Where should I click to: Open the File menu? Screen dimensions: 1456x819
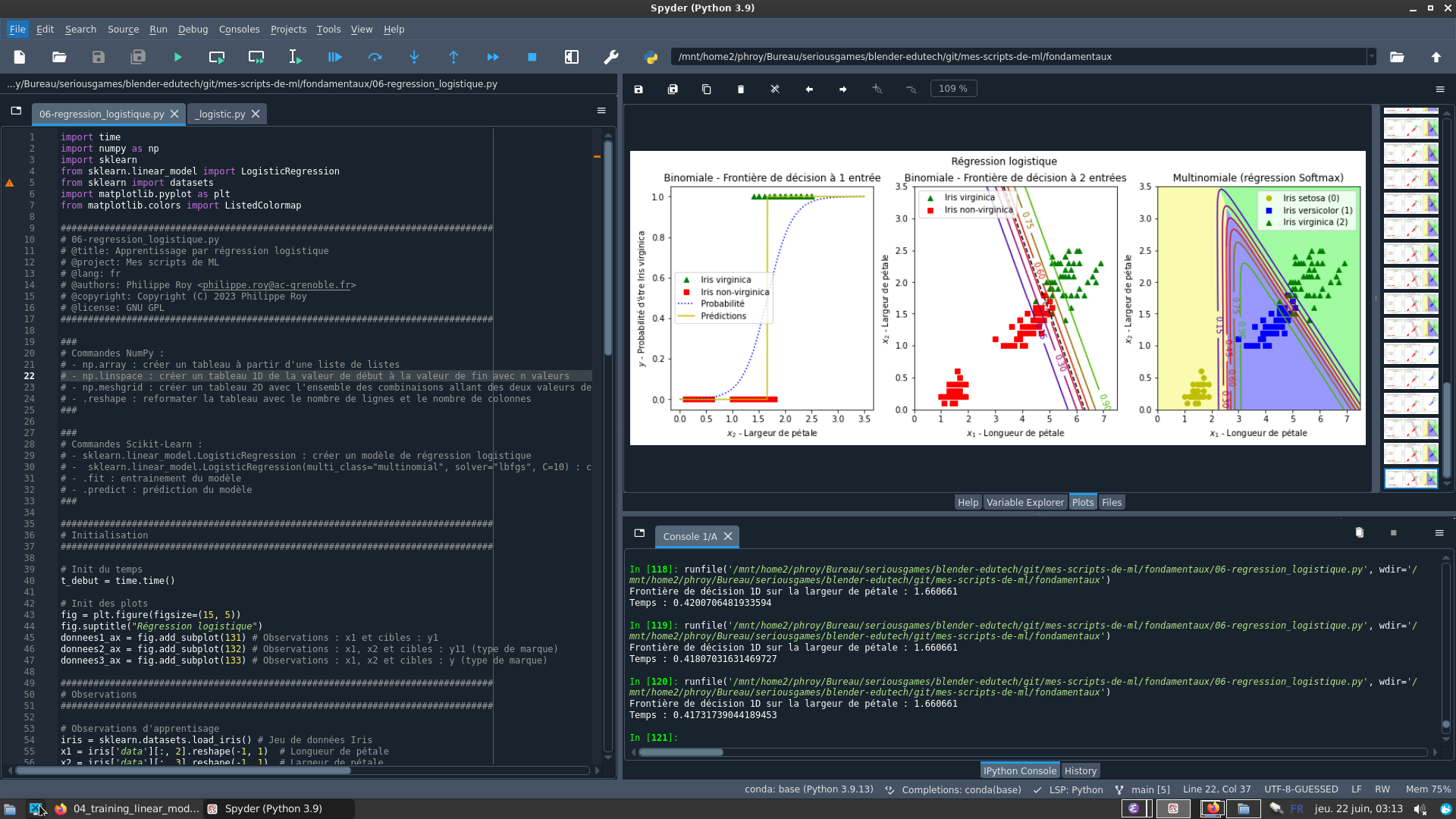point(17,30)
